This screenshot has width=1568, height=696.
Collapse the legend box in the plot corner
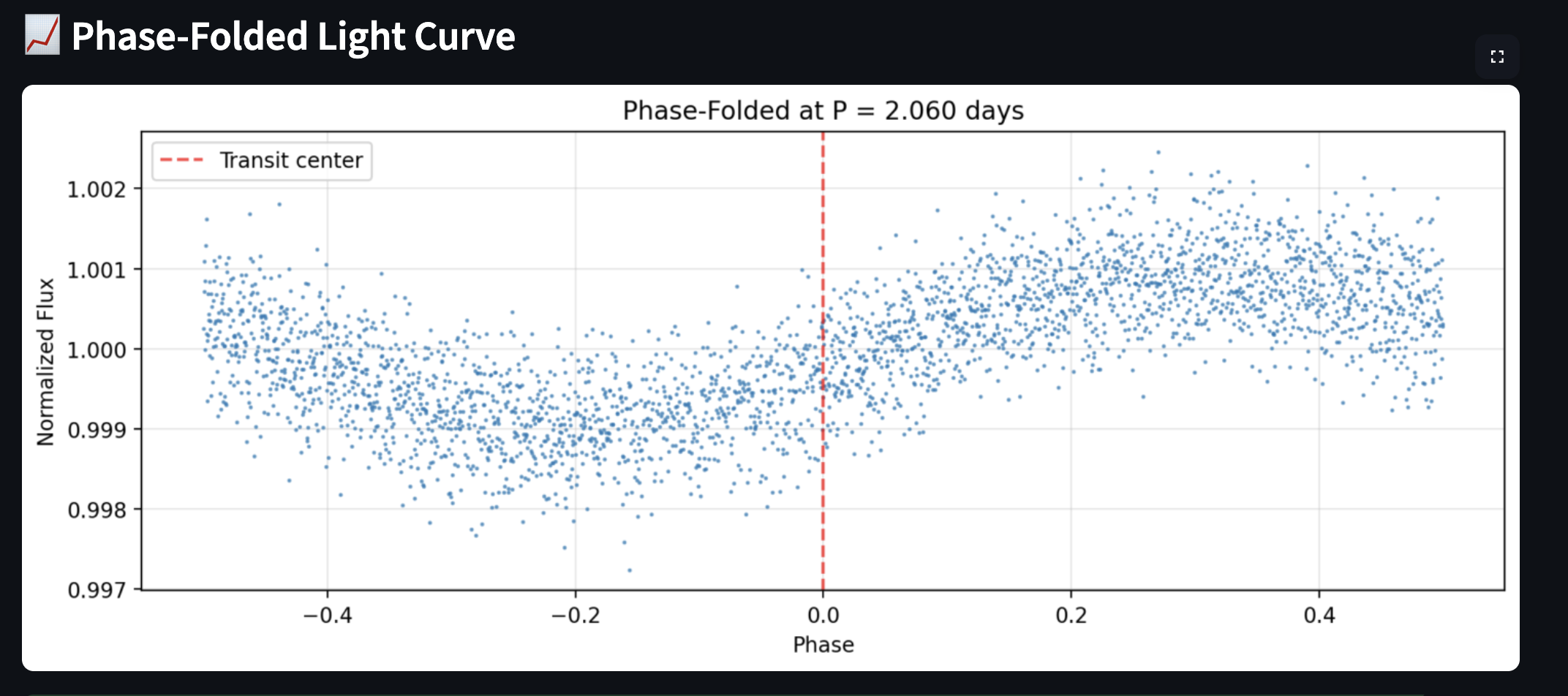260,160
